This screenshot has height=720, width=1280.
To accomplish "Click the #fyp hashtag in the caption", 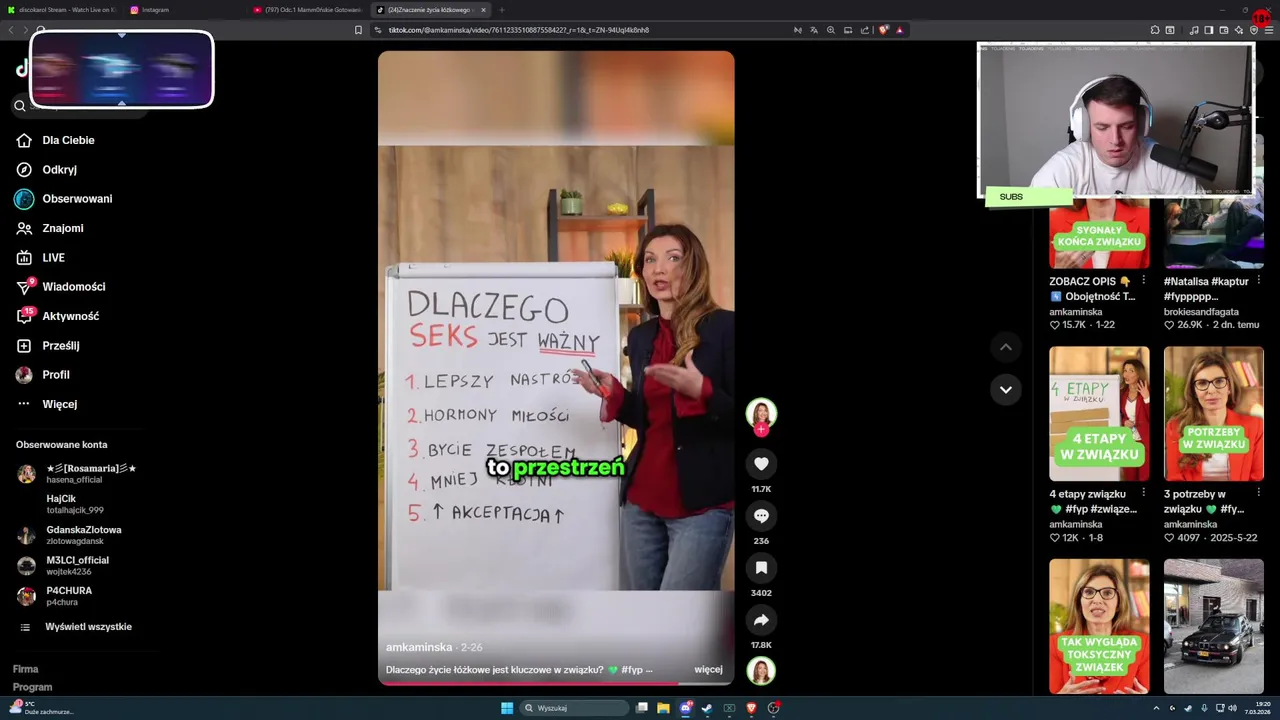I will tap(631, 670).
